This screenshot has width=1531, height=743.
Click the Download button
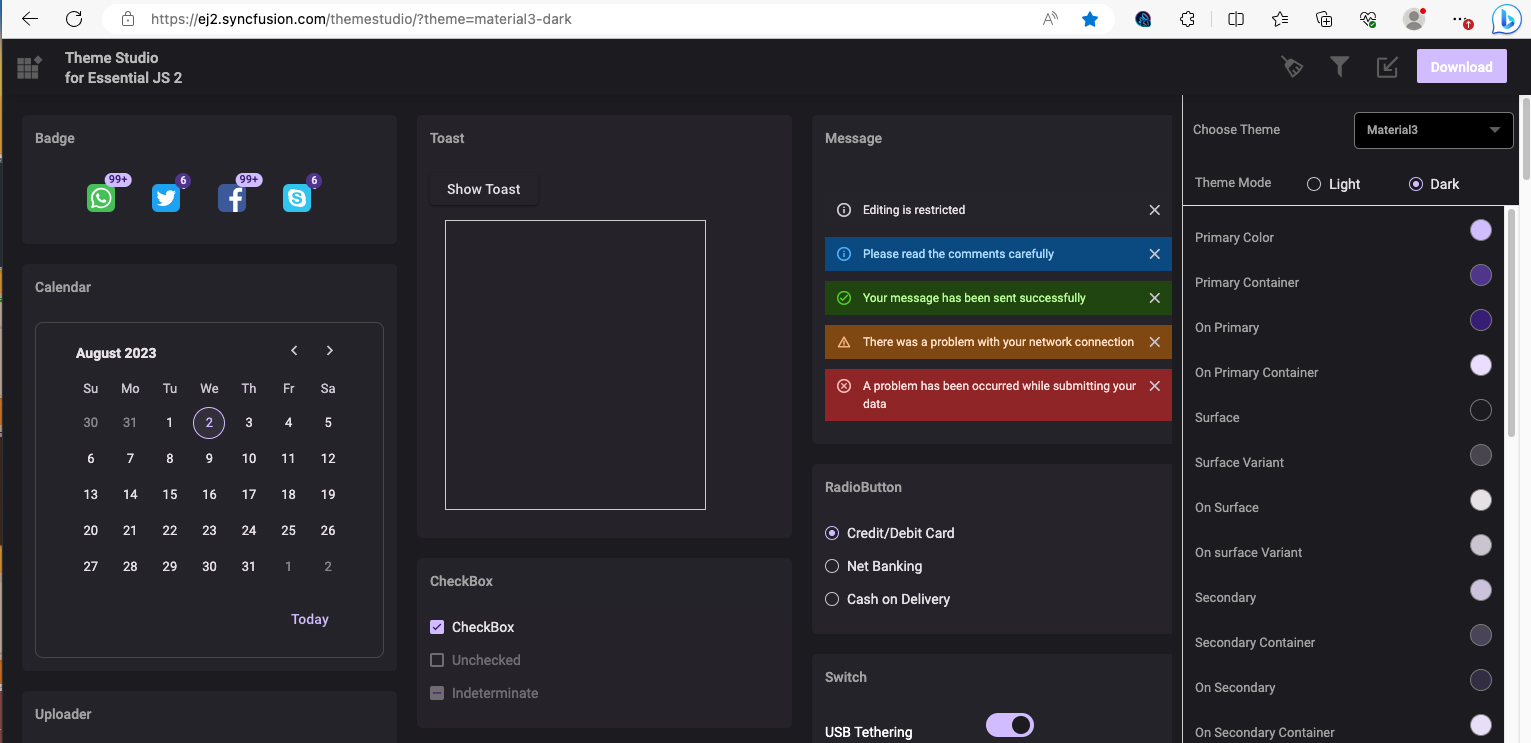coord(1461,67)
